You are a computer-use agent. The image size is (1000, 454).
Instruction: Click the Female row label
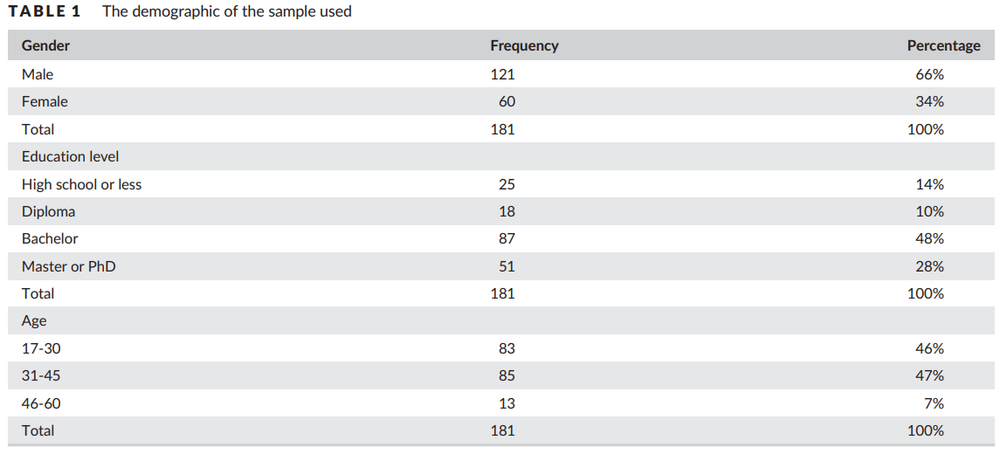coord(44,102)
